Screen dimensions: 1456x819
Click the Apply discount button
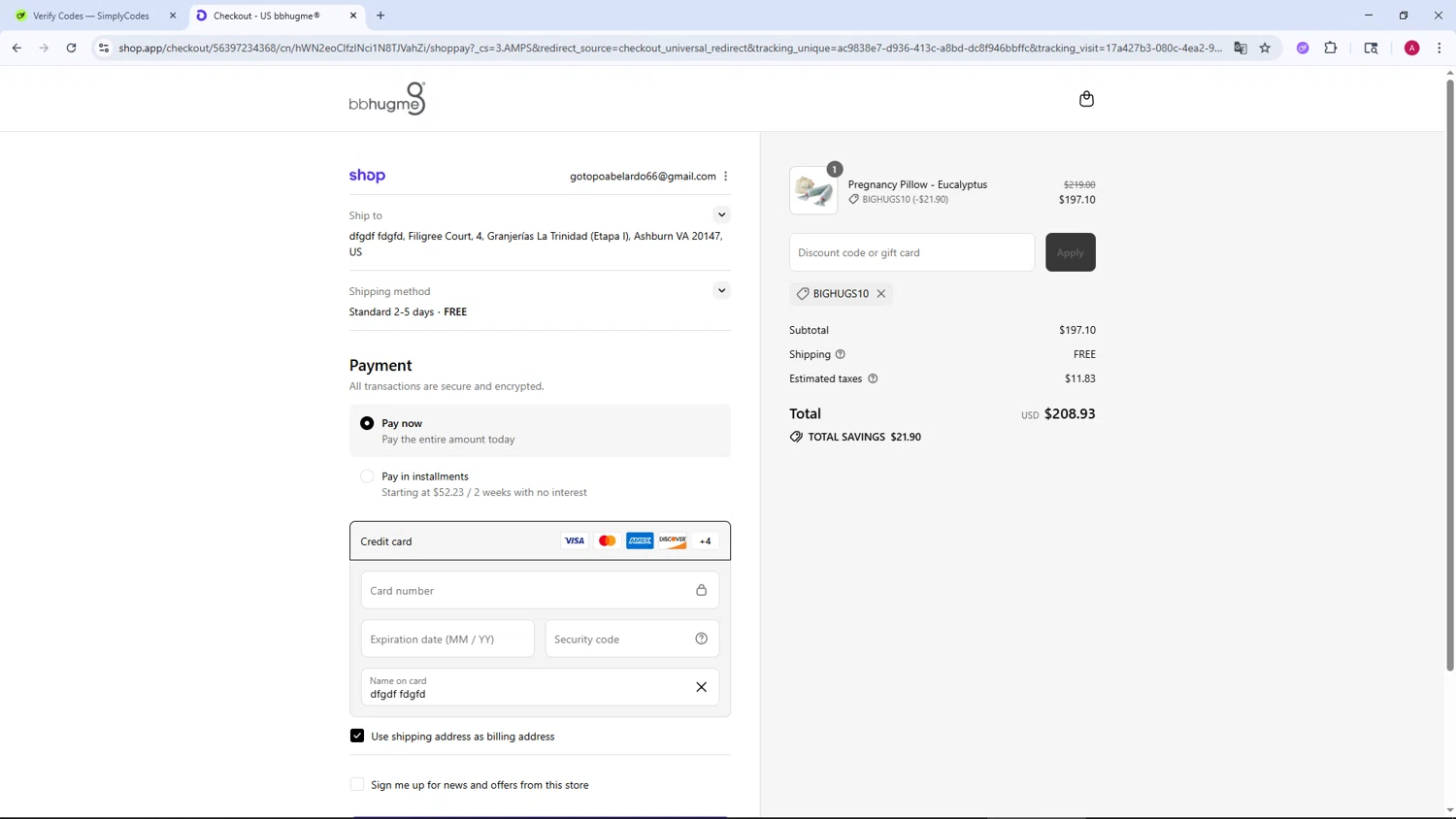pyautogui.click(x=1070, y=252)
